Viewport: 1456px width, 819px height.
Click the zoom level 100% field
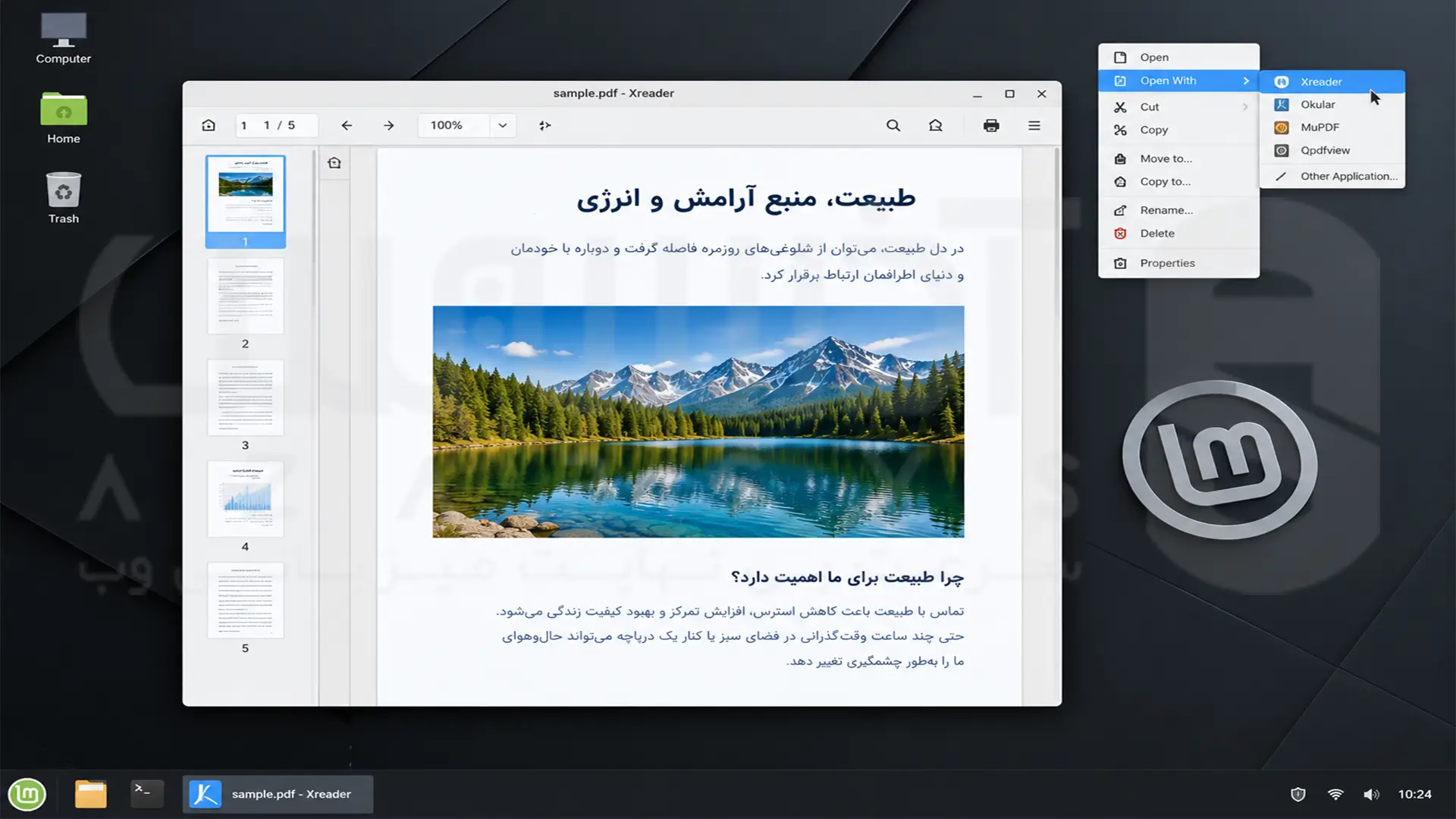(x=454, y=125)
